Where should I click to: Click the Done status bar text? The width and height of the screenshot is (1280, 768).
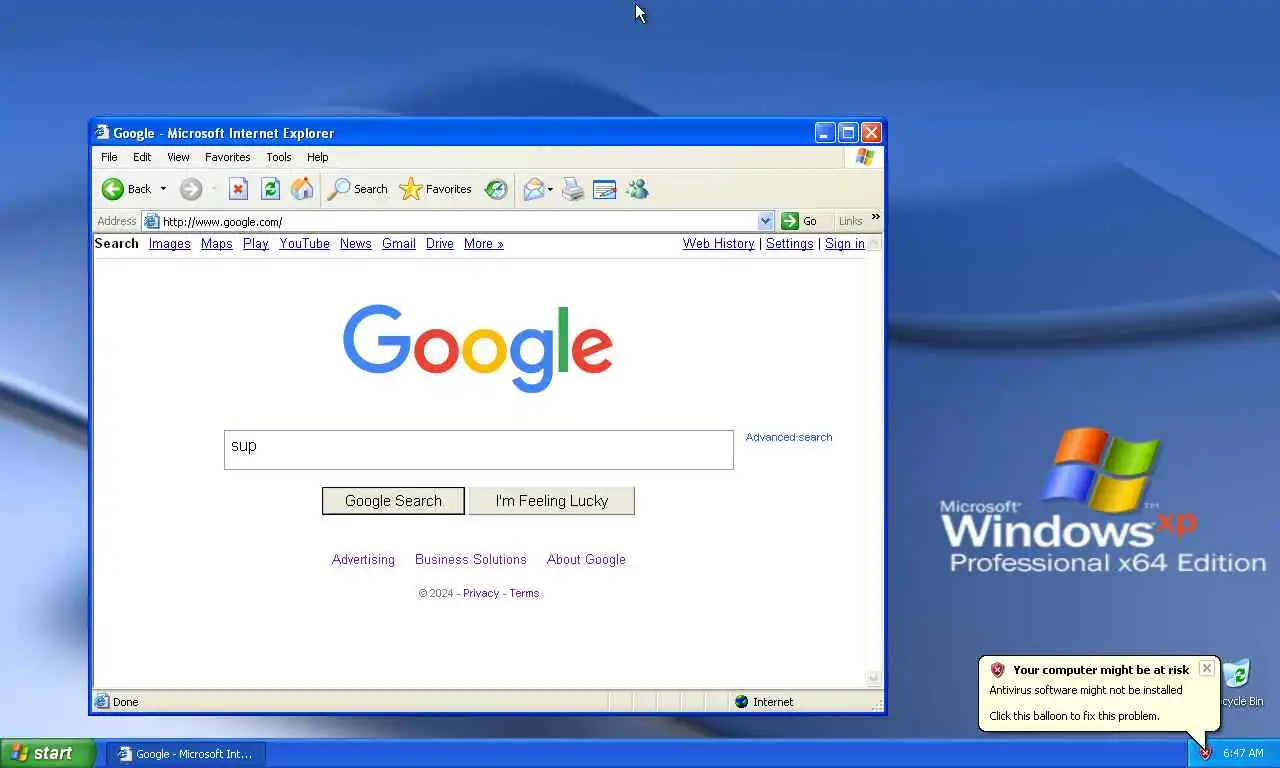(x=126, y=702)
